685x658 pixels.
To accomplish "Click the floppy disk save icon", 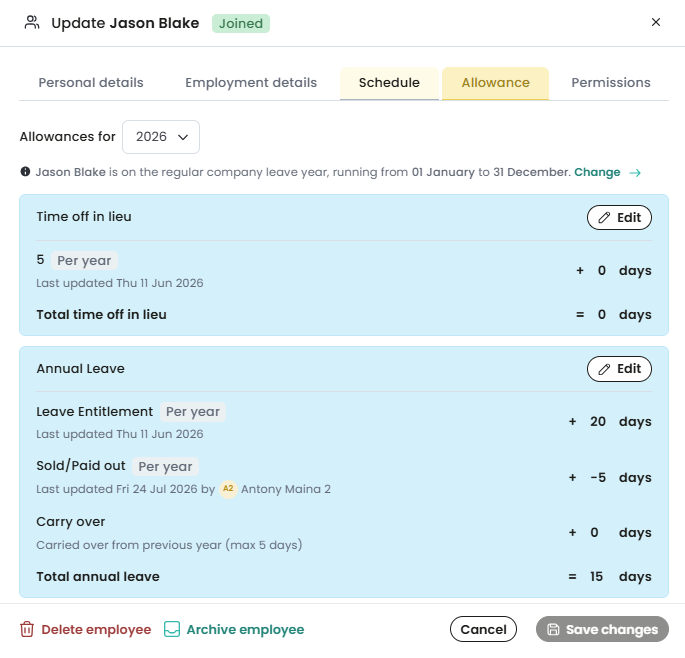I will (553, 629).
